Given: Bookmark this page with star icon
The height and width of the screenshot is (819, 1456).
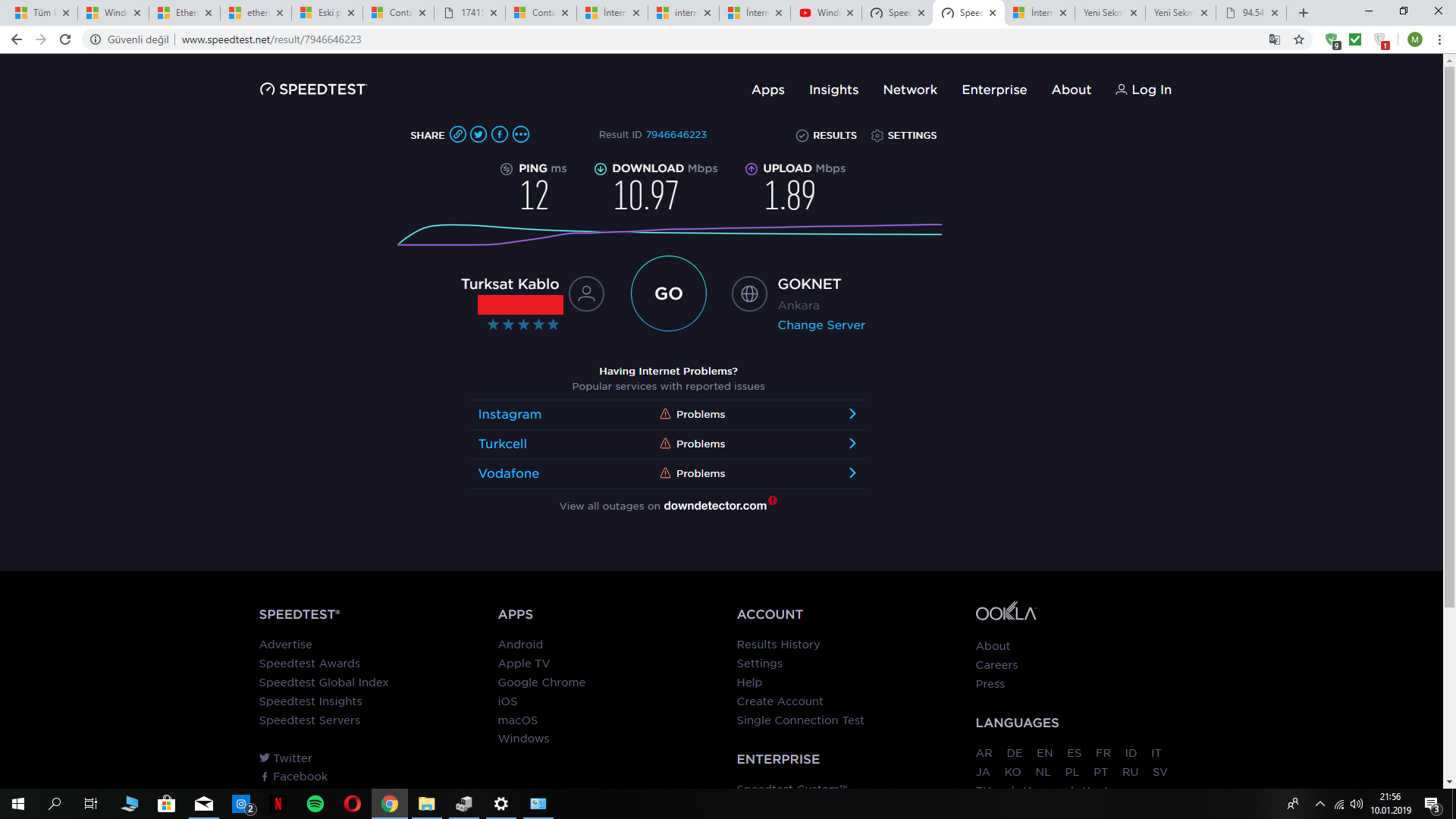Looking at the screenshot, I should click(x=1299, y=39).
